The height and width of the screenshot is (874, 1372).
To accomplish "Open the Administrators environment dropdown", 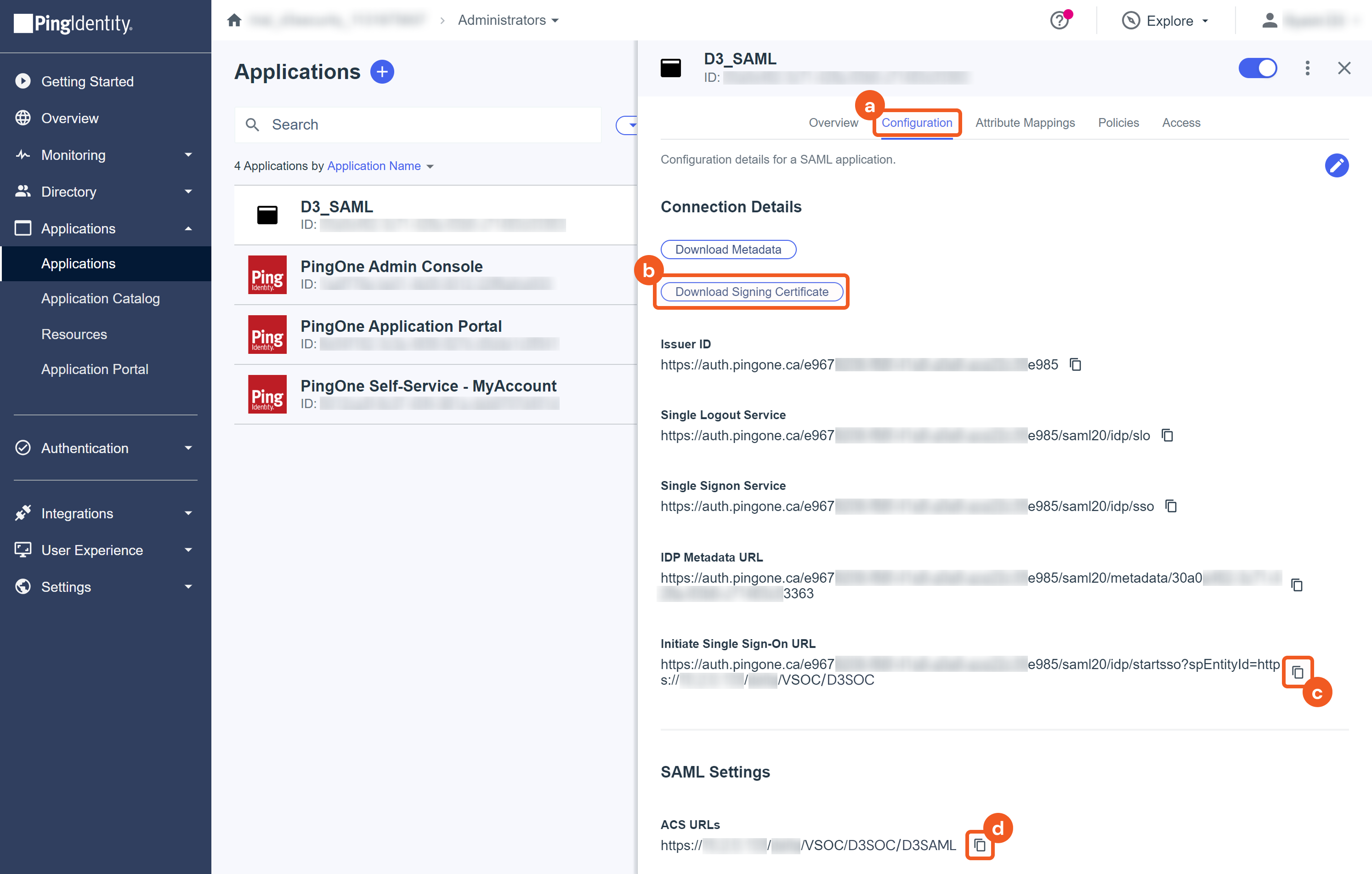I will (508, 21).
